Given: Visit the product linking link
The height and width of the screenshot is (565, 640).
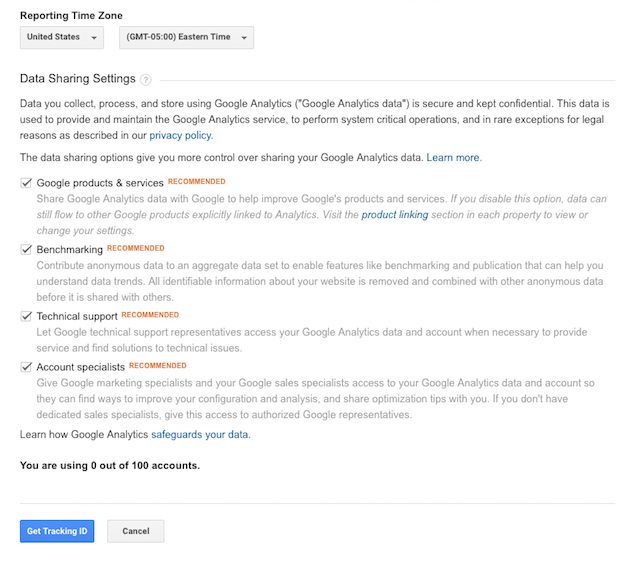Looking at the screenshot, I should (395, 215).
